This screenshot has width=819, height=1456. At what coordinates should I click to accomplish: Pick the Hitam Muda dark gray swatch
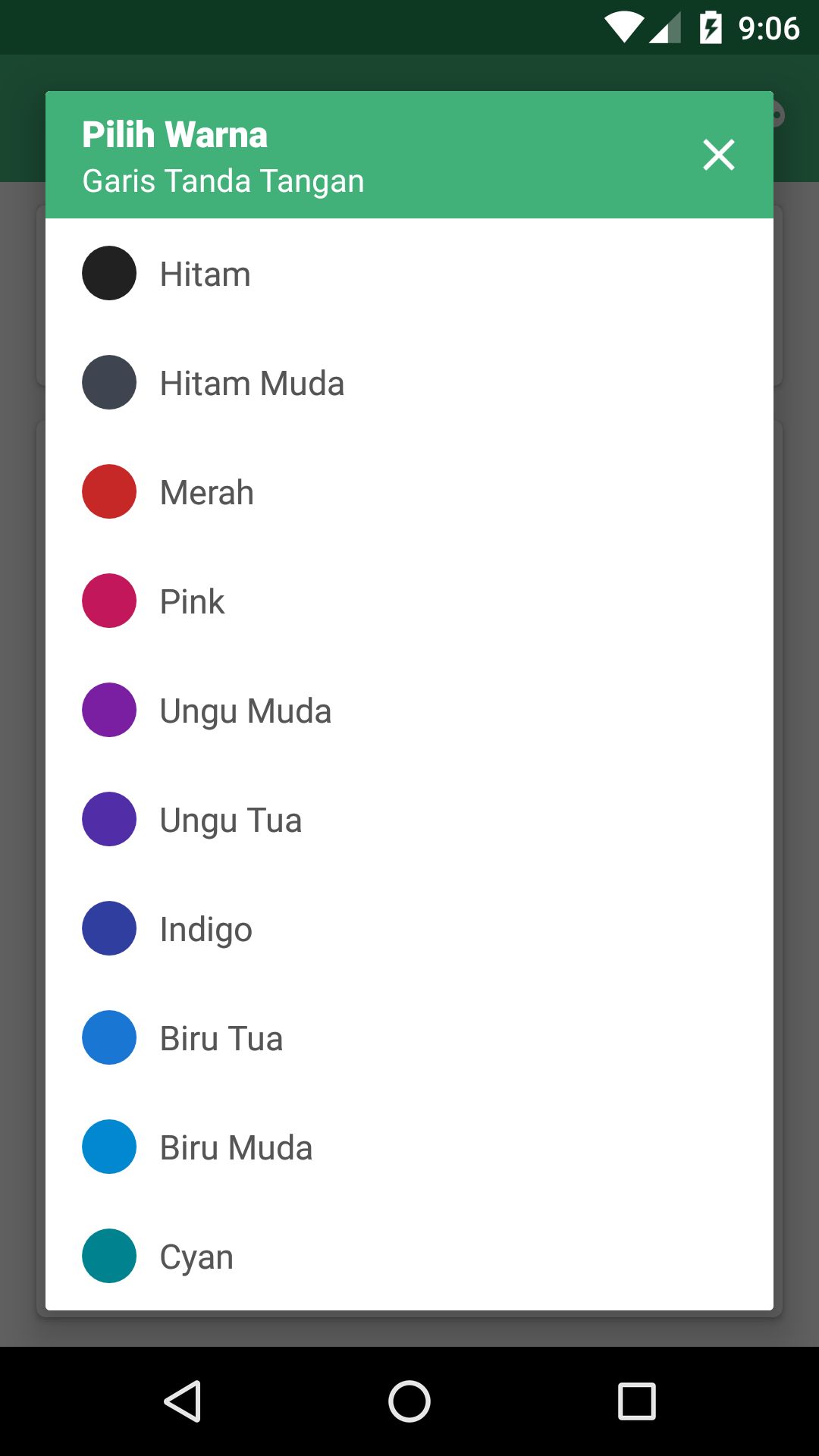point(109,382)
